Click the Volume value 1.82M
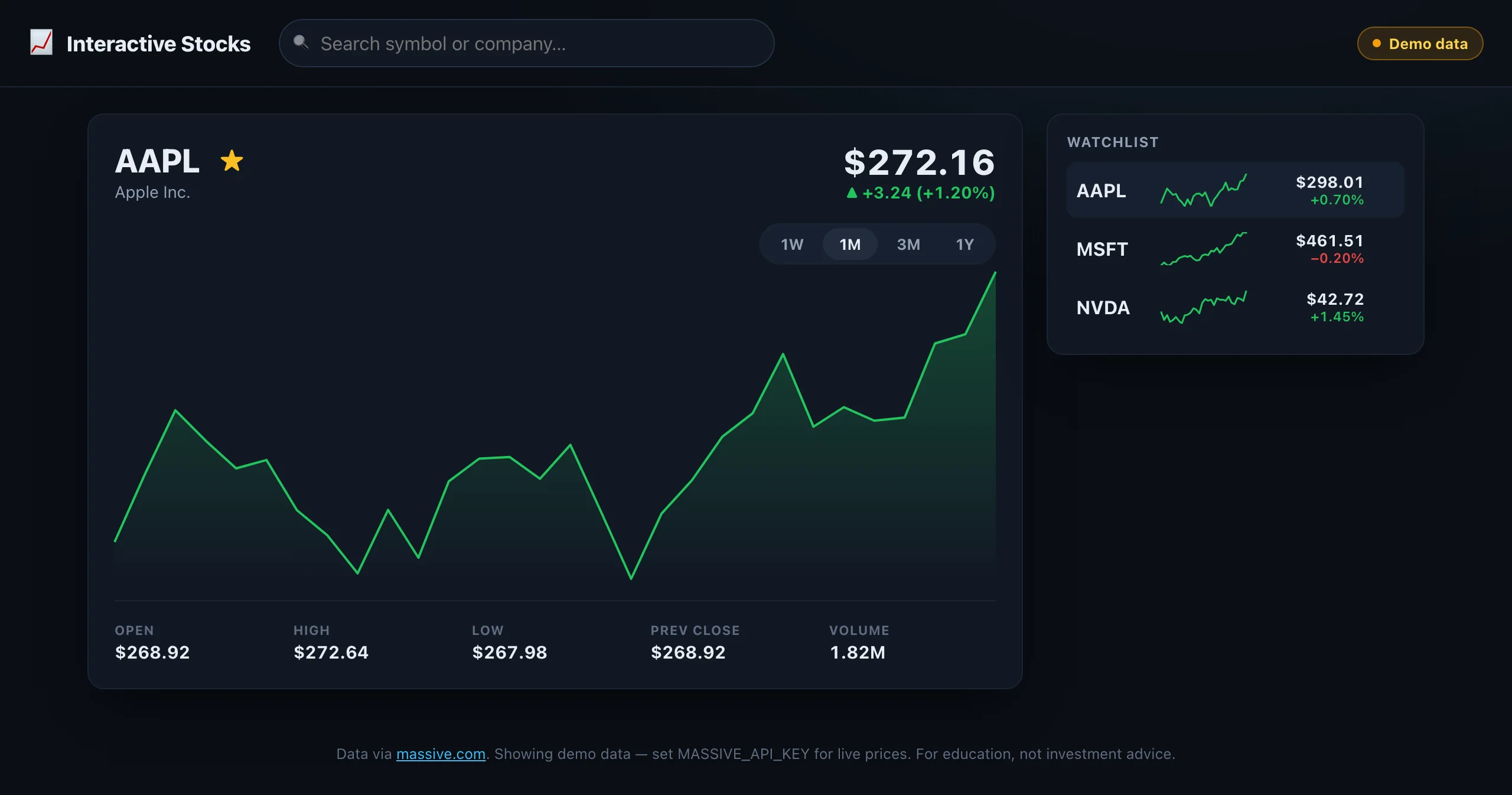The width and height of the screenshot is (1512, 795). (858, 652)
